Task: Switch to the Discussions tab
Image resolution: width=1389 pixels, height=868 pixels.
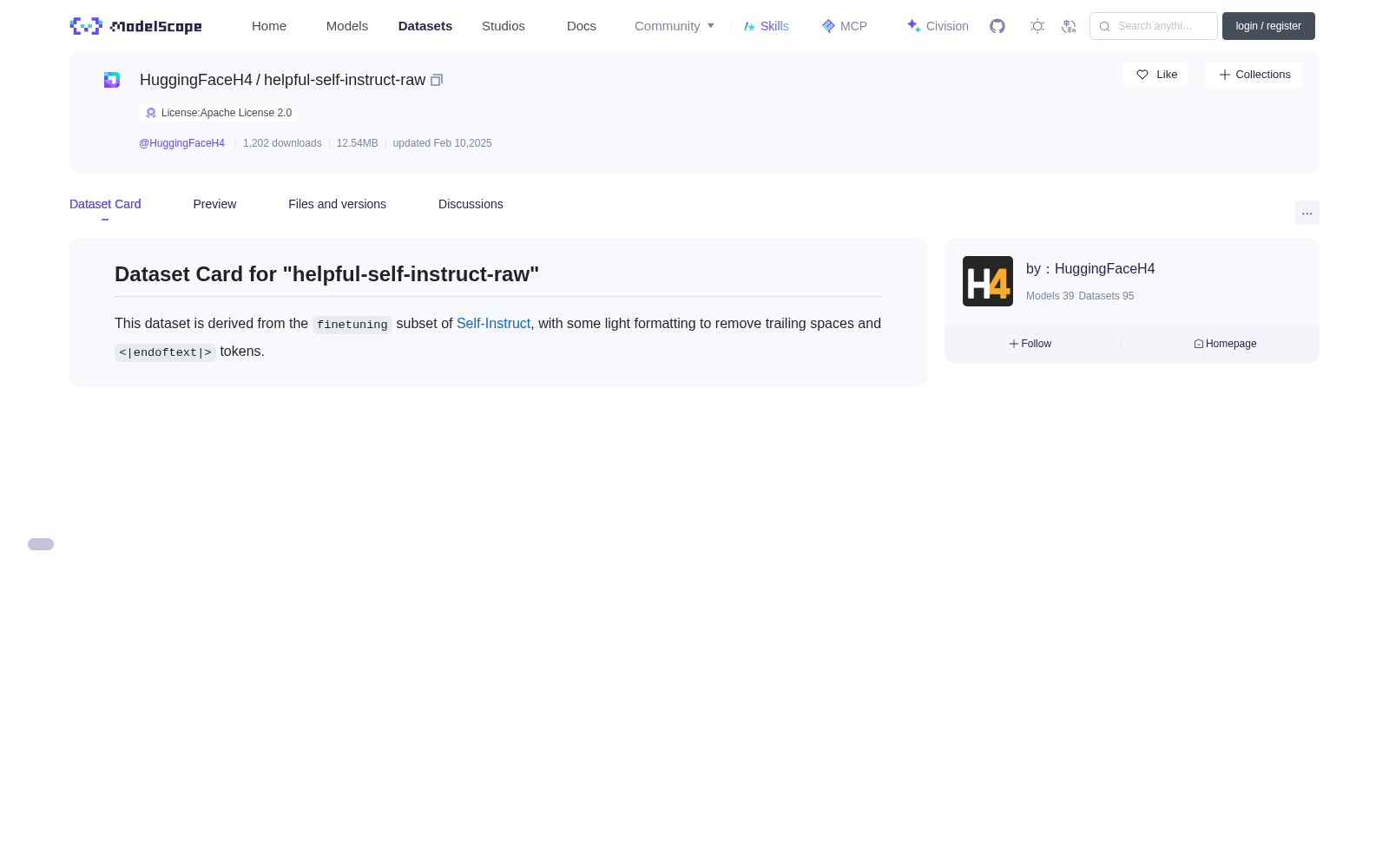Action: coord(471,204)
